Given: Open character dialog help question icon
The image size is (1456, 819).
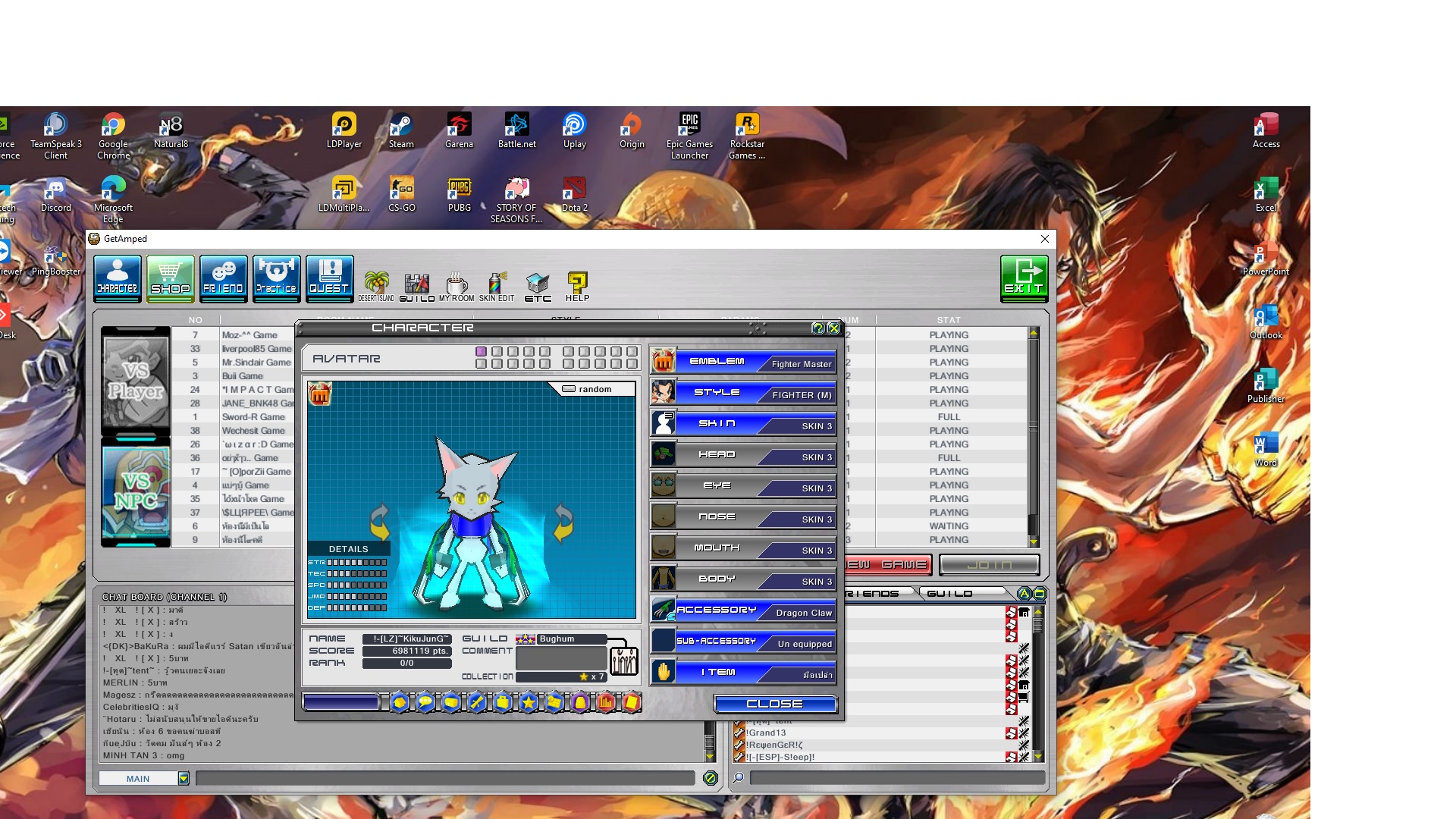Looking at the screenshot, I should (x=817, y=328).
